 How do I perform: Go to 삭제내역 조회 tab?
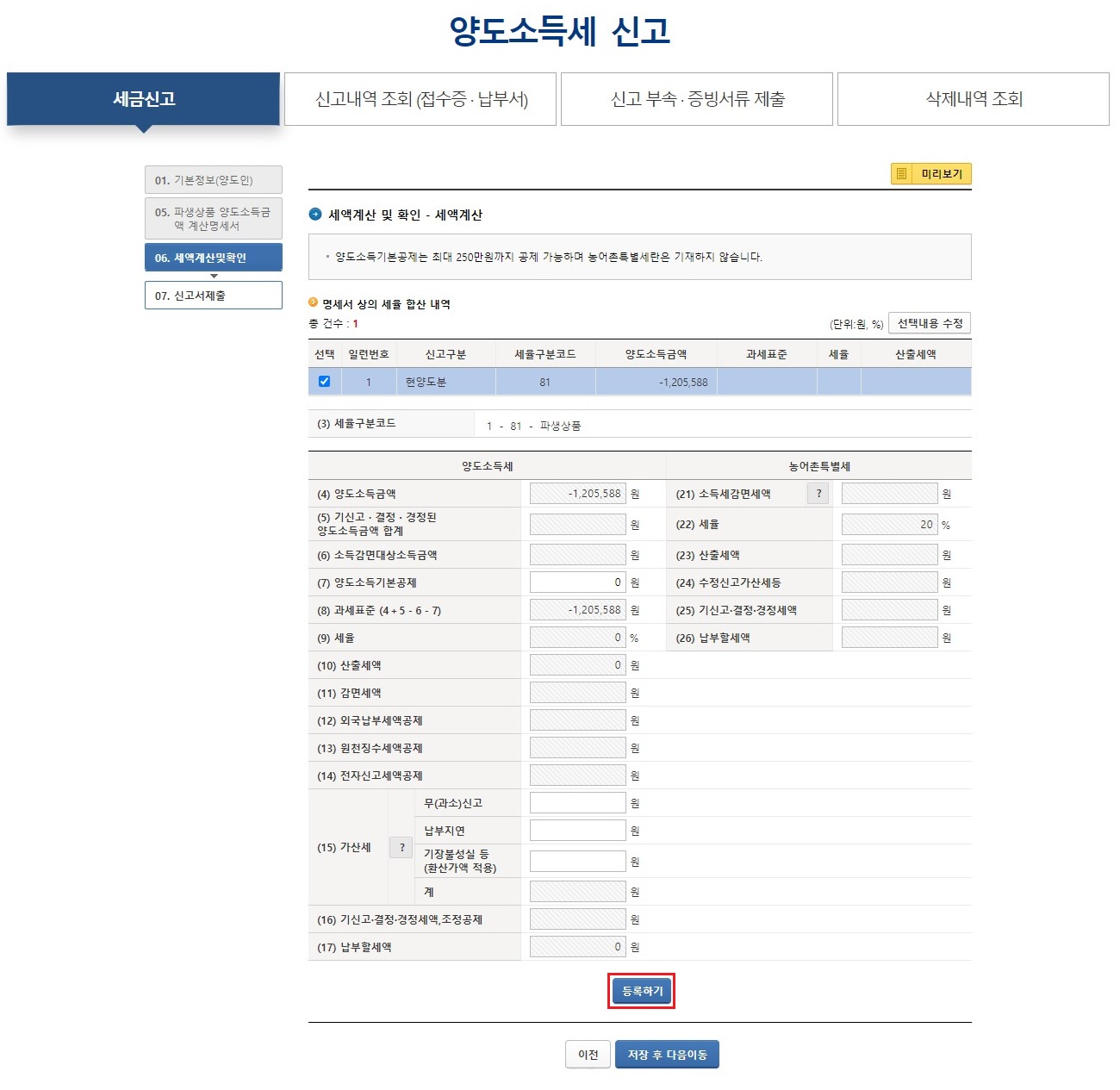[x=974, y=99]
